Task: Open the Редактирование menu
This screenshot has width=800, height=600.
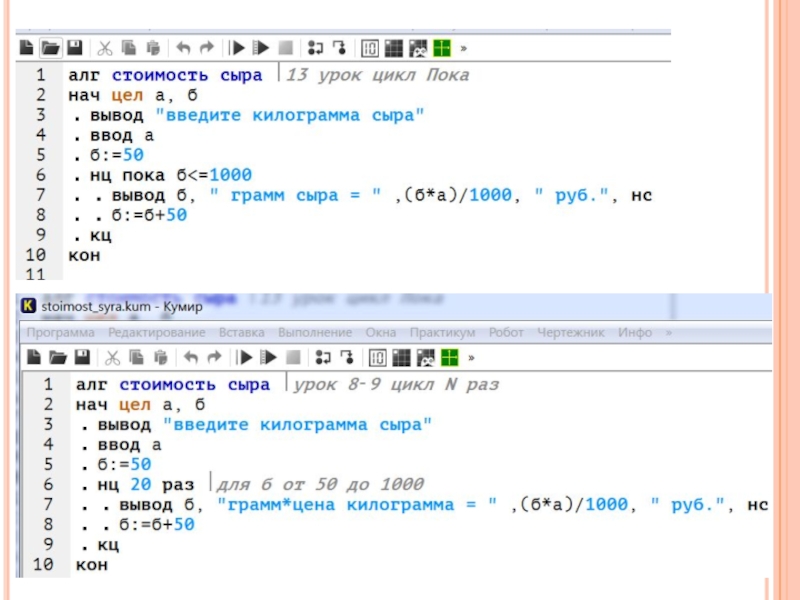Action: coord(157,333)
